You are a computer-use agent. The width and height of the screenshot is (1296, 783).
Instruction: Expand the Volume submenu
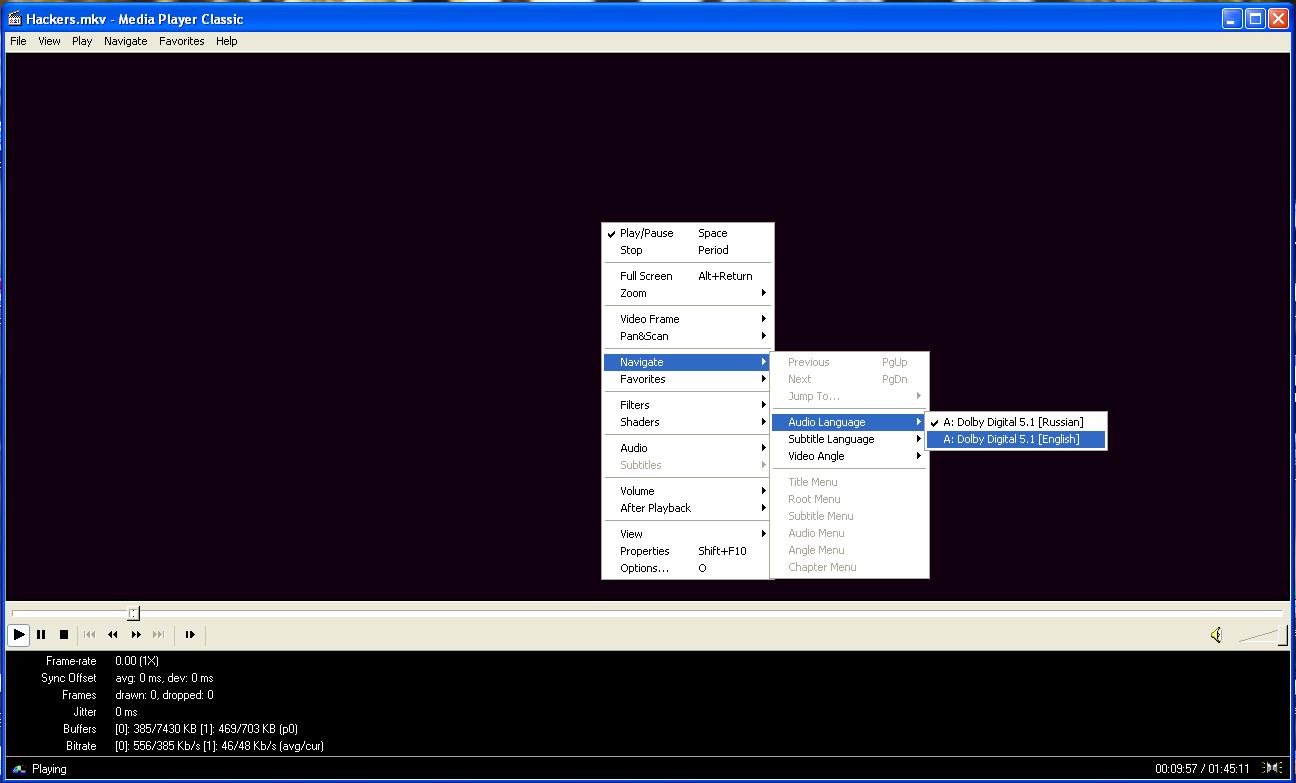(x=688, y=491)
